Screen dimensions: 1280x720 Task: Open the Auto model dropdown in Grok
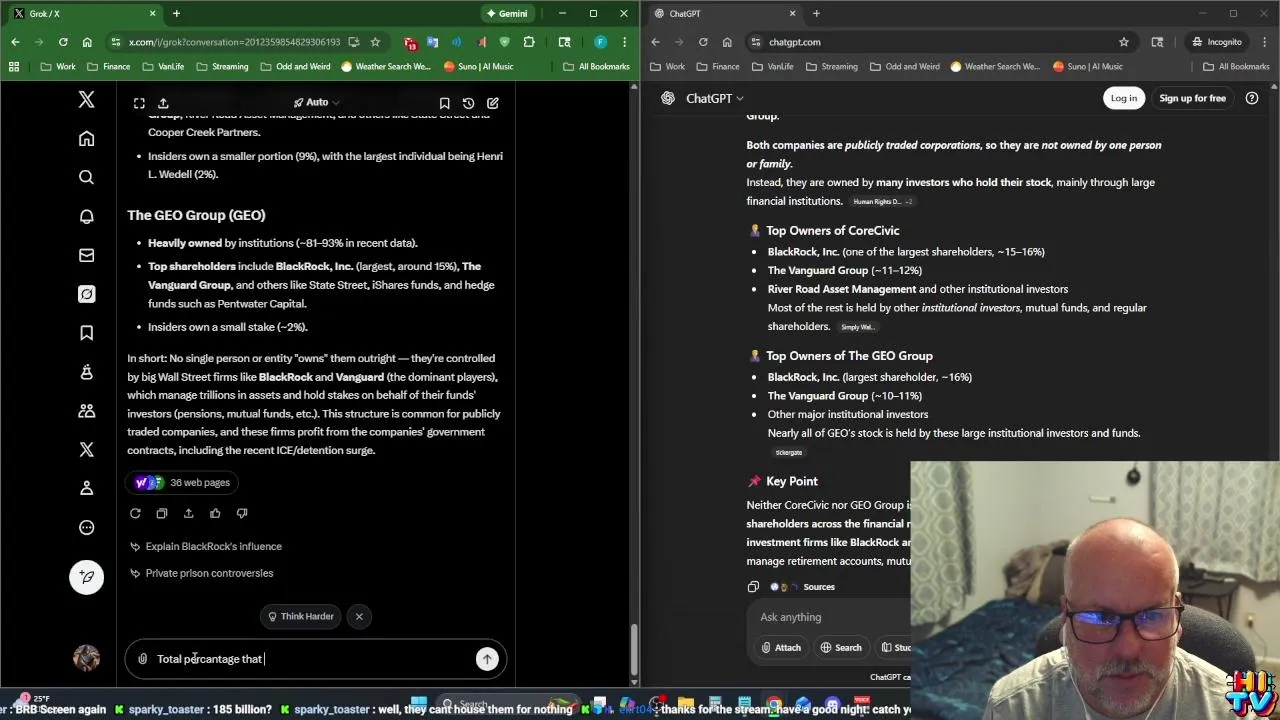pyautogui.click(x=317, y=102)
